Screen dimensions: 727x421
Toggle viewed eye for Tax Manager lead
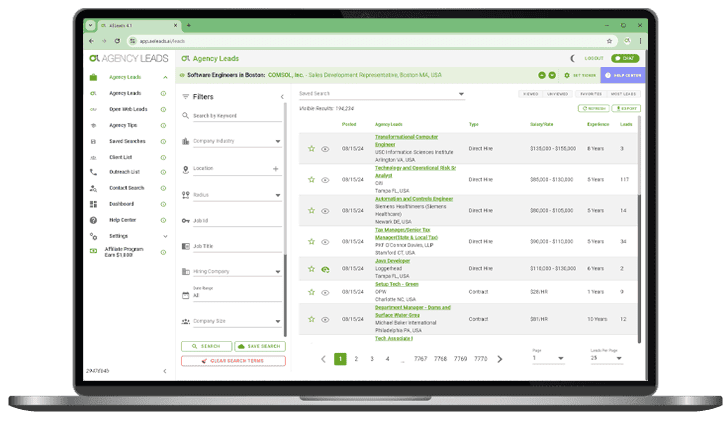click(x=325, y=242)
